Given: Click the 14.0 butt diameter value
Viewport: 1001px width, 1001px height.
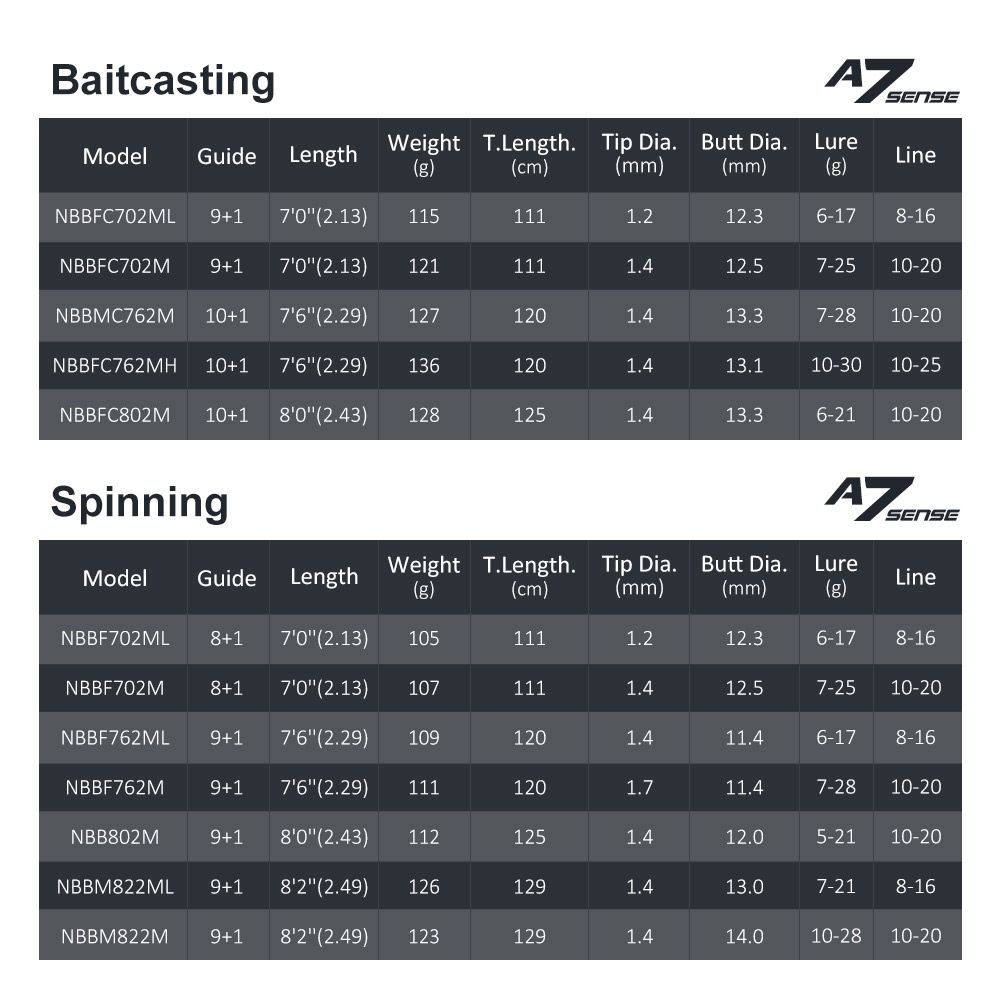Looking at the screenshot, I should [x=744, y=937].
